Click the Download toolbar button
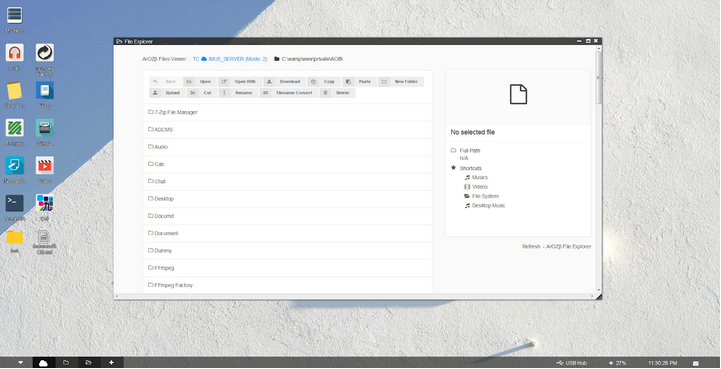 point(285,82)
